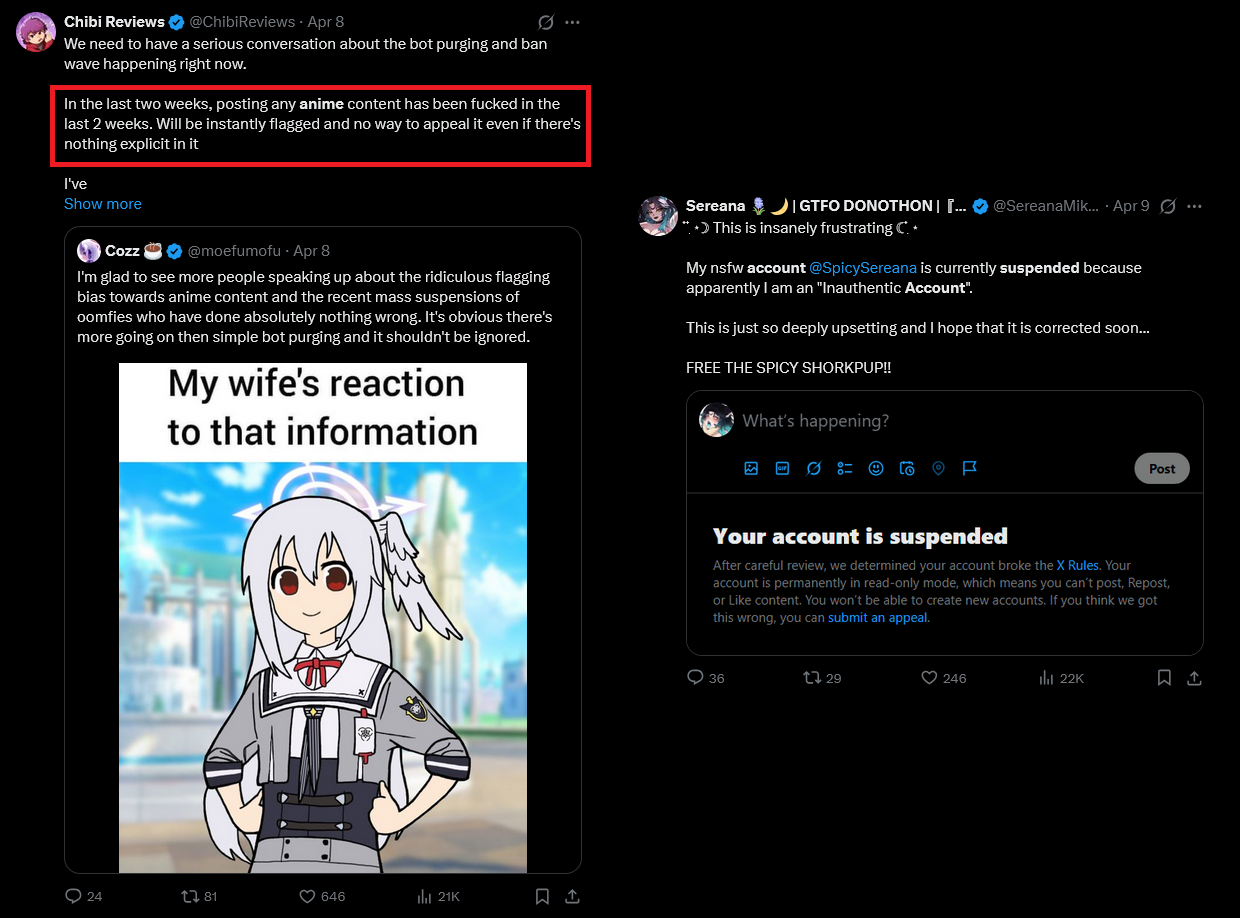This screenshot has height=918, width=1240.
Task: Share the Chibi Reviews post
Action: click(x=572, y=896)
